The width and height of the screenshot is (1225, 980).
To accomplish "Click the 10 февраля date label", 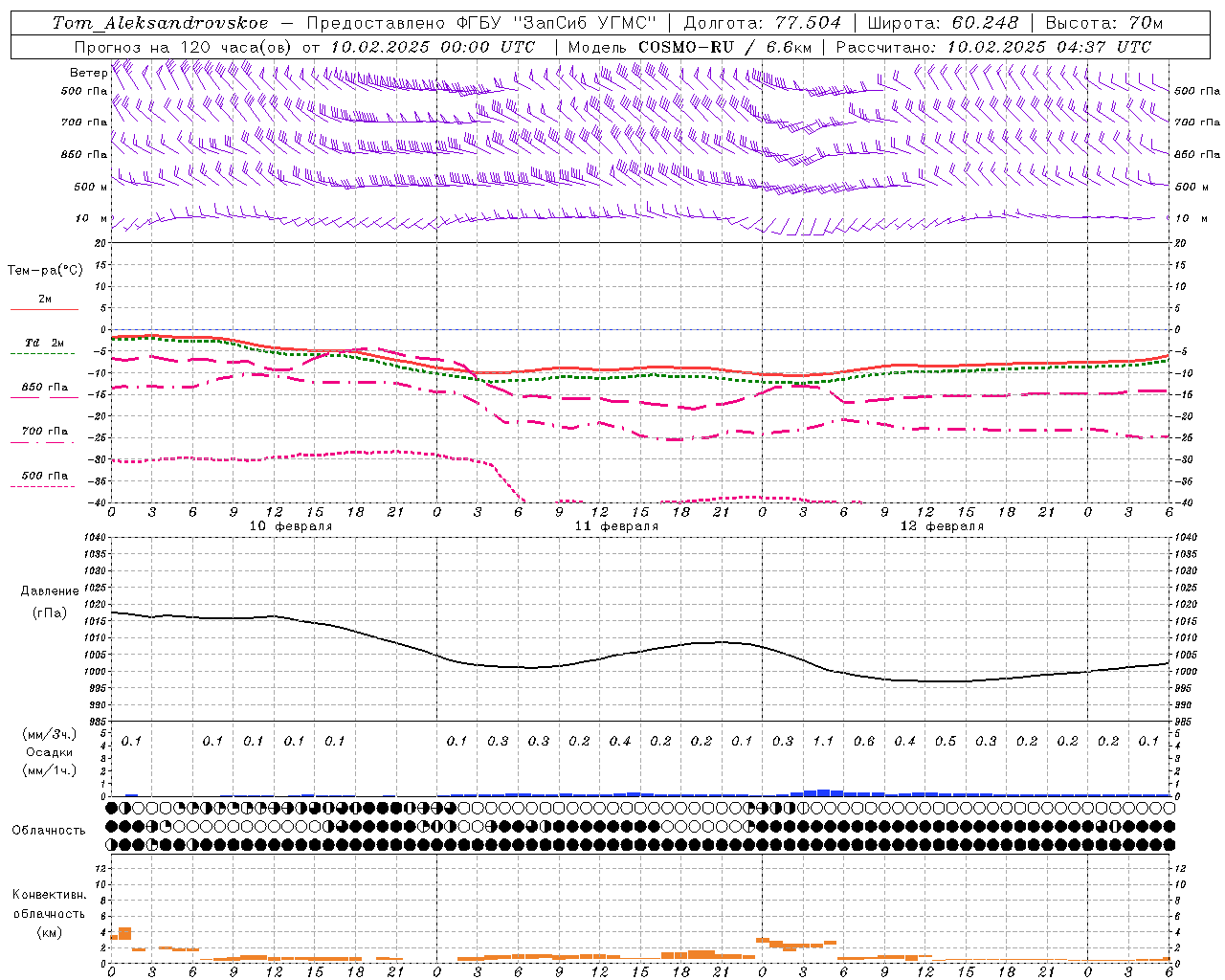I will click(x=291, y=526).
